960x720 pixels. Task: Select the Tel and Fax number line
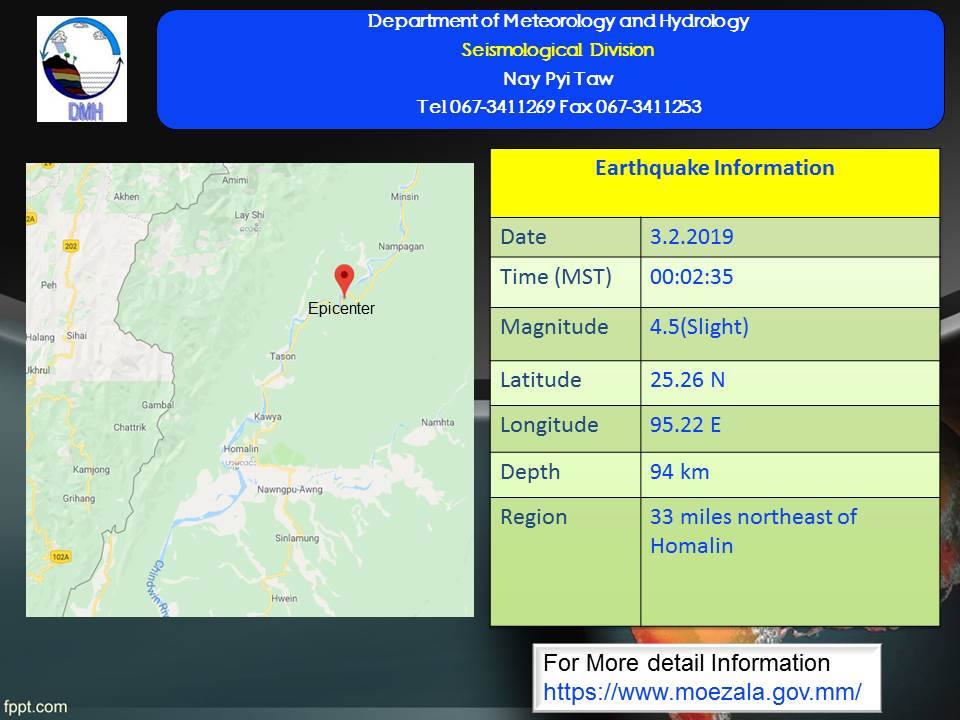pos(559,107)
